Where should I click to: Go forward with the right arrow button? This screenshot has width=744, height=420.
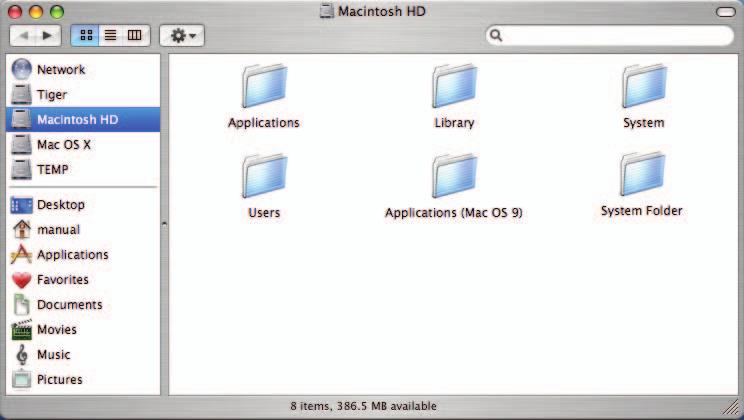(x=48, y=35)
